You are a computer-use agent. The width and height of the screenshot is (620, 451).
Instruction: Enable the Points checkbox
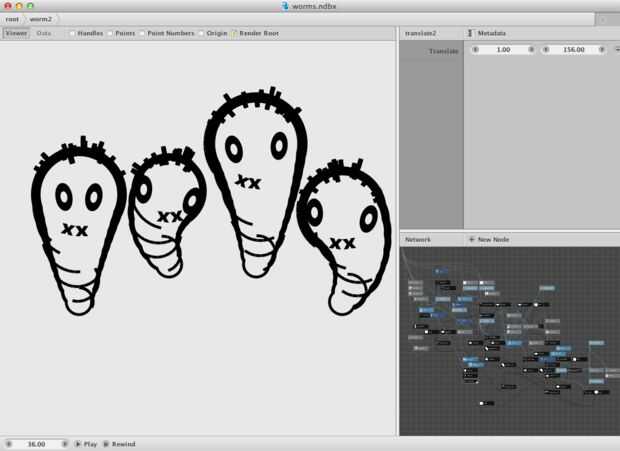(110, 34)
